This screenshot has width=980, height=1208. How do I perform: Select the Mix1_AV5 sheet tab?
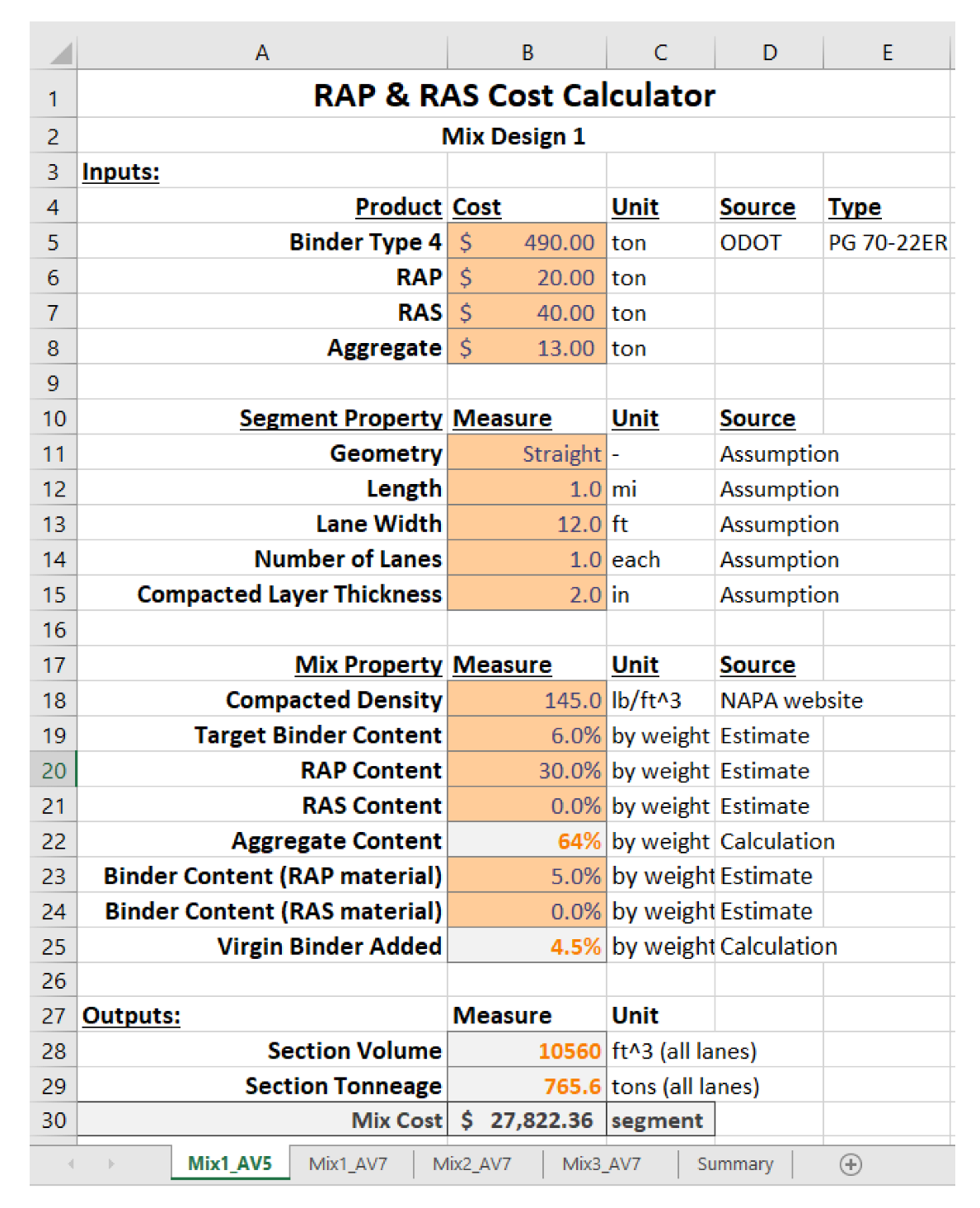pos(230,1163)
